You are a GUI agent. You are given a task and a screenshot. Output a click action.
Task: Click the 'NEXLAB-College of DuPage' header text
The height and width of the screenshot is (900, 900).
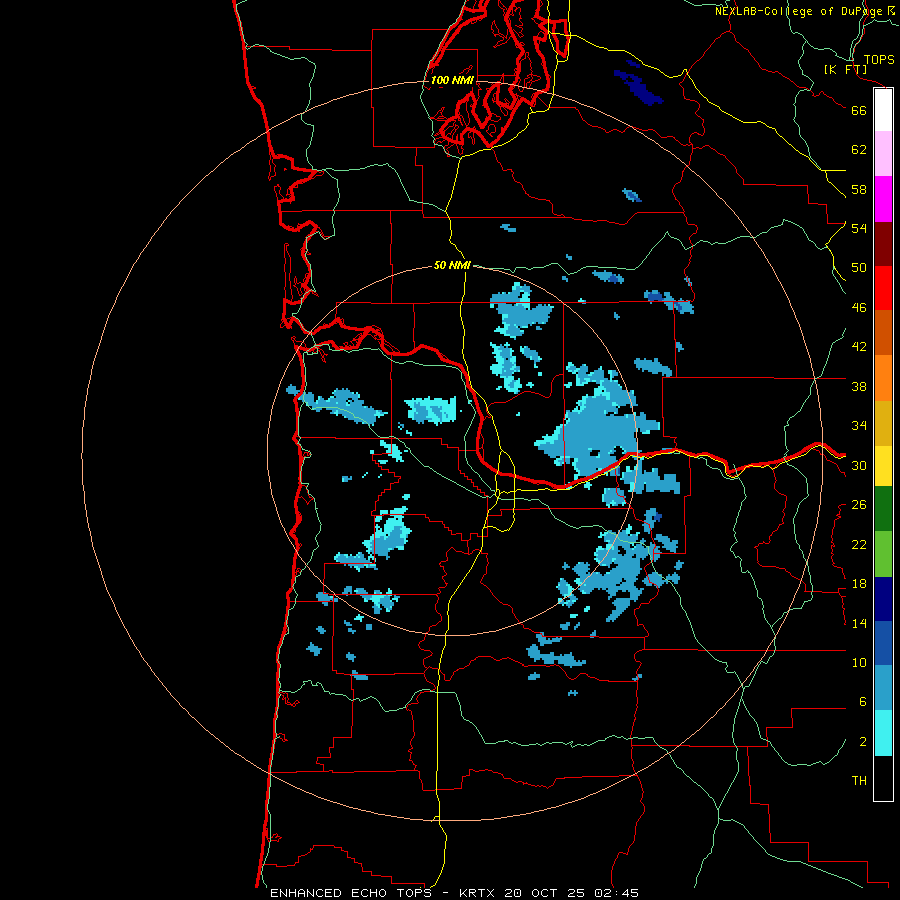pos(798,11)
